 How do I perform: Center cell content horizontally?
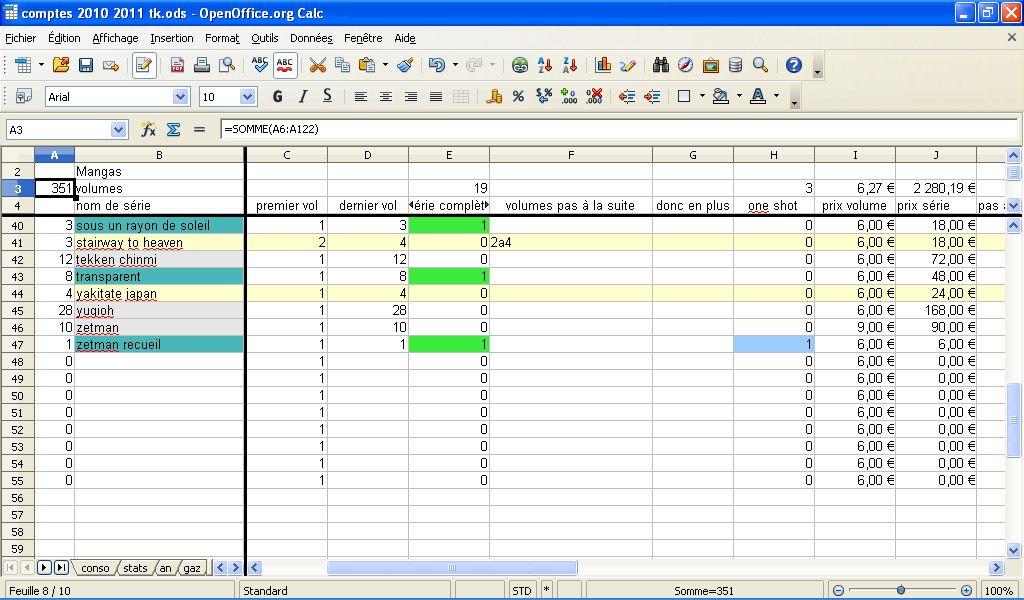coord(385,97)
